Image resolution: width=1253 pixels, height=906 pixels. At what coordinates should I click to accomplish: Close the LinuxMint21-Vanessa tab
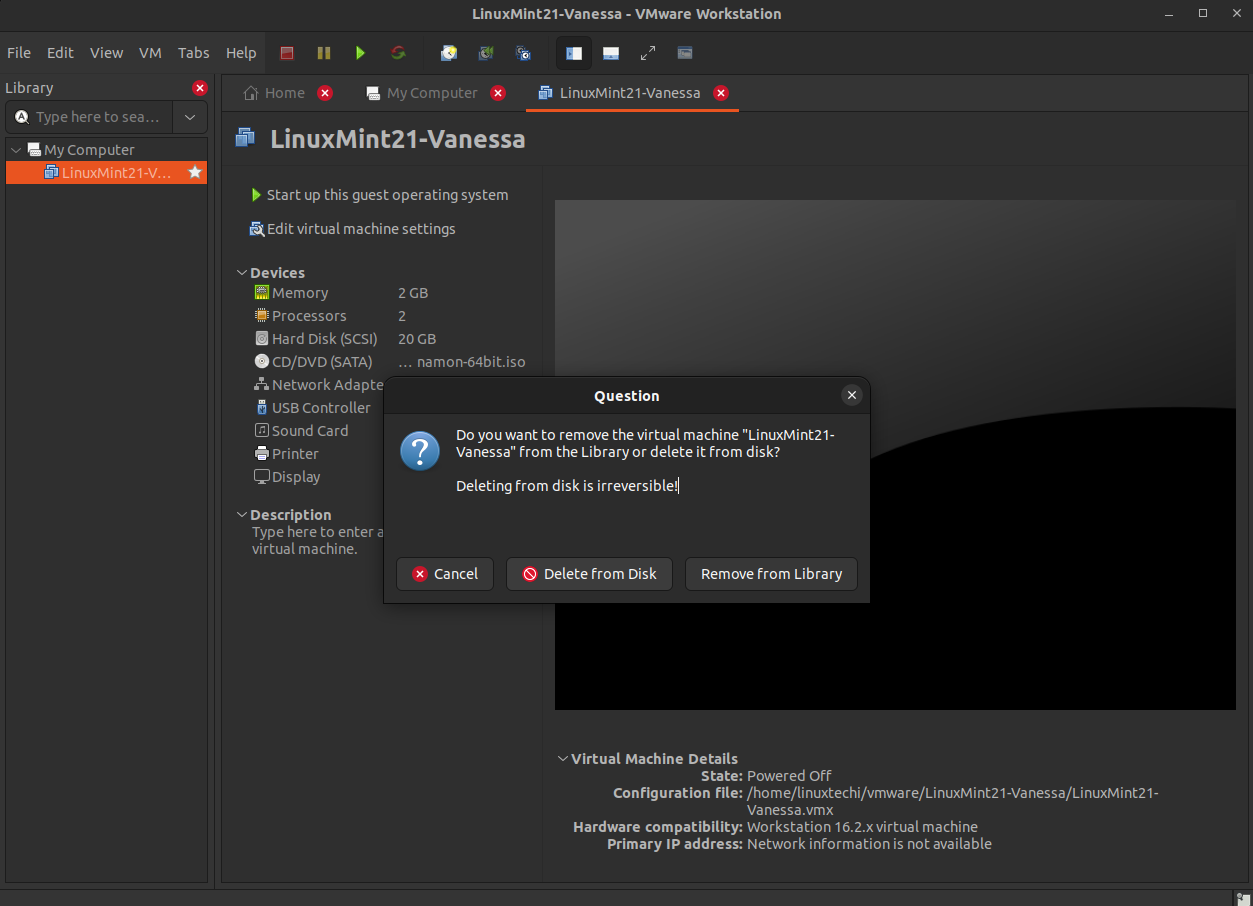click(x=721, y=93)
